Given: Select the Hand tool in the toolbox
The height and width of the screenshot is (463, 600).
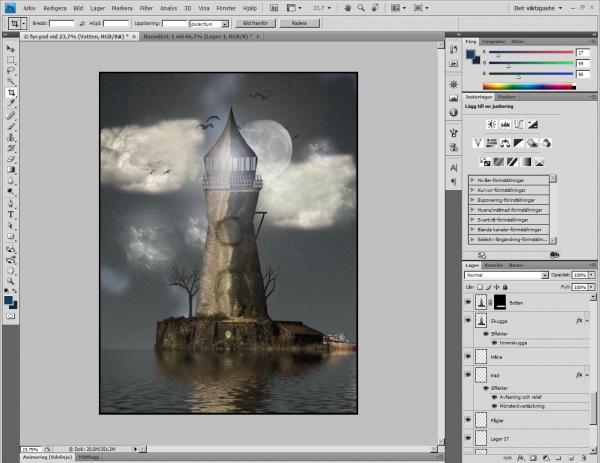Looking at the screenshot, I should click(x=10, y=271).
